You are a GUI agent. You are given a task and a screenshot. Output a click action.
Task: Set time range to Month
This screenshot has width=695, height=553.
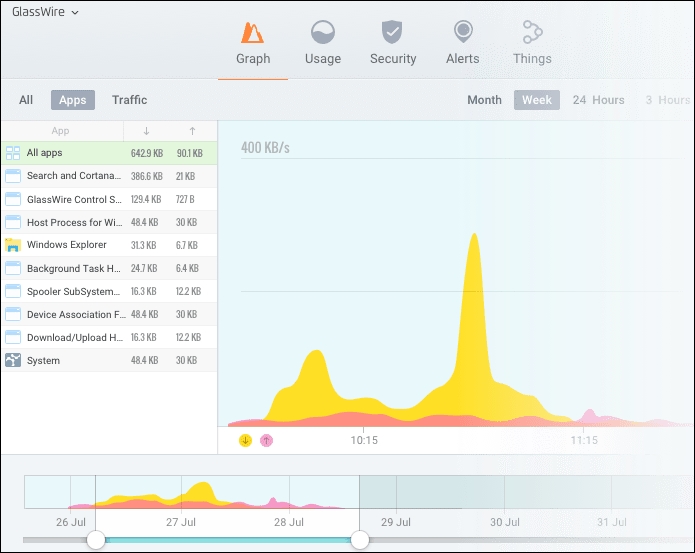click(x=484, y=100)
